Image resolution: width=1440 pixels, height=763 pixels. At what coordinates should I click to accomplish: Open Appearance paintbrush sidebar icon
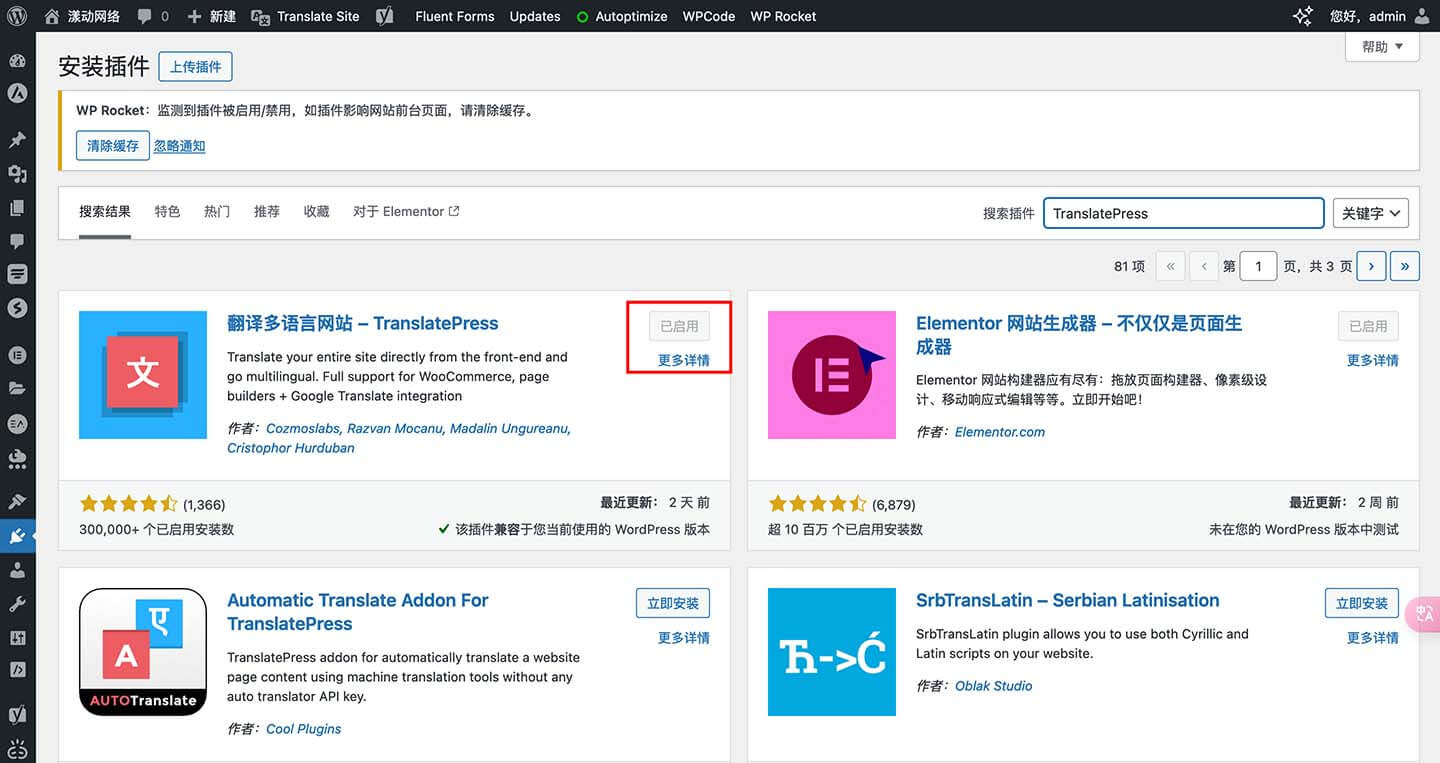tap(17, 501)
